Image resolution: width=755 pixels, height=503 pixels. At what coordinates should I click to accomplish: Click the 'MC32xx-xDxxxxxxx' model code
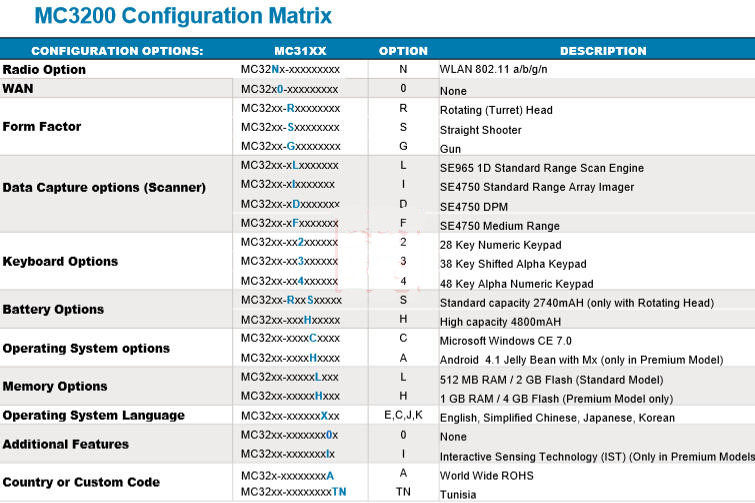[x=290, y=204]
